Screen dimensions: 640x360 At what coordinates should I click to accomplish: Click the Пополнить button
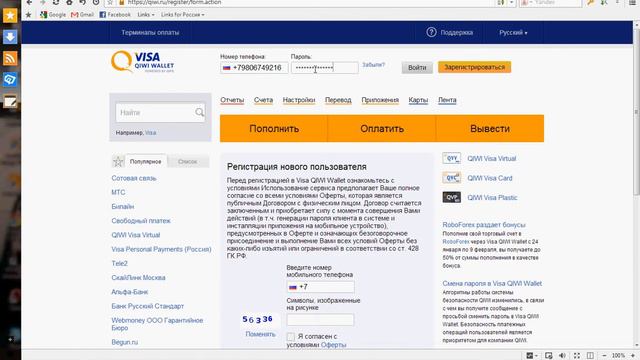click(274, 129)
